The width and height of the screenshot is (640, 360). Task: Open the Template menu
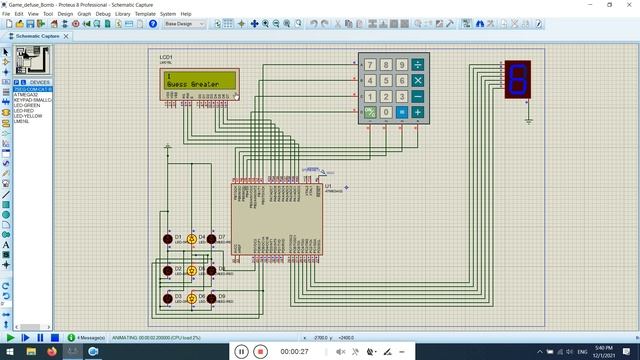pyautogui.click(x=145, y=14)
